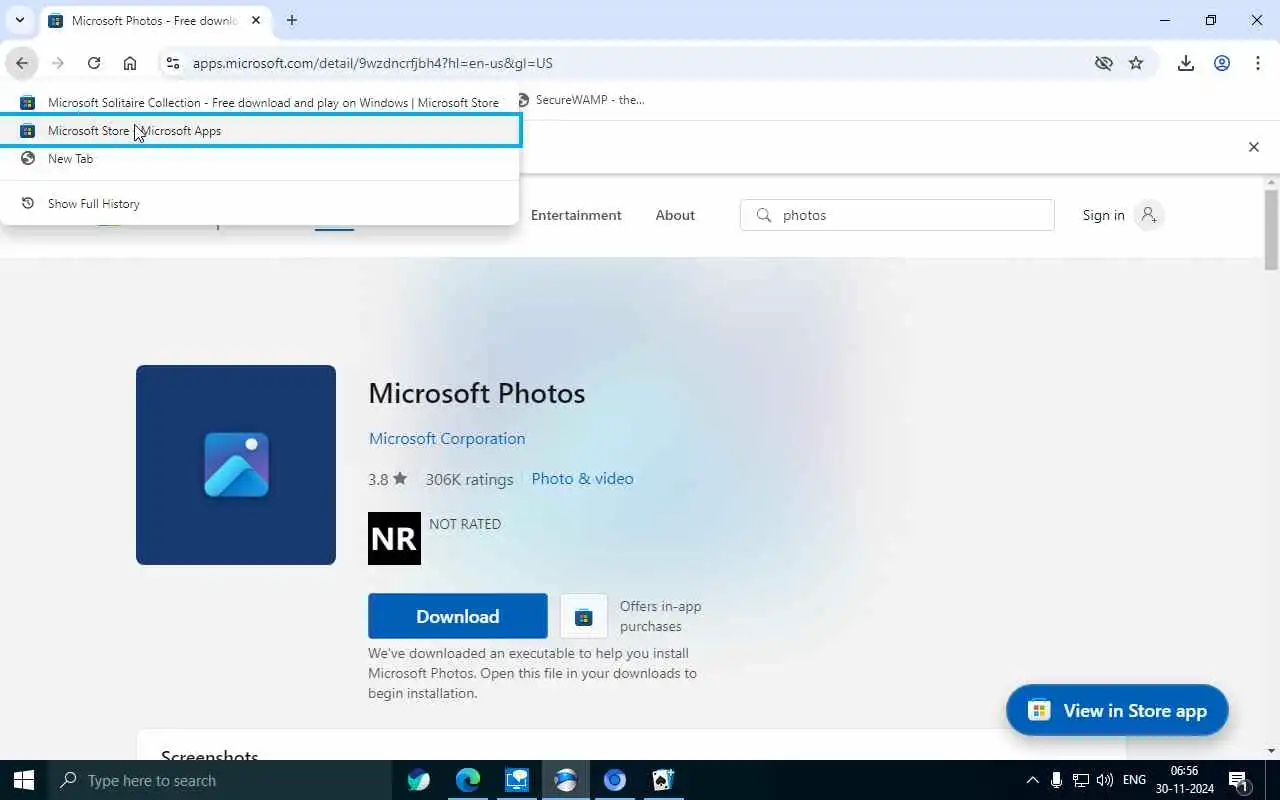Open the notification center icon
This screenshot has width=1280, height=800.
point(1239,780)
